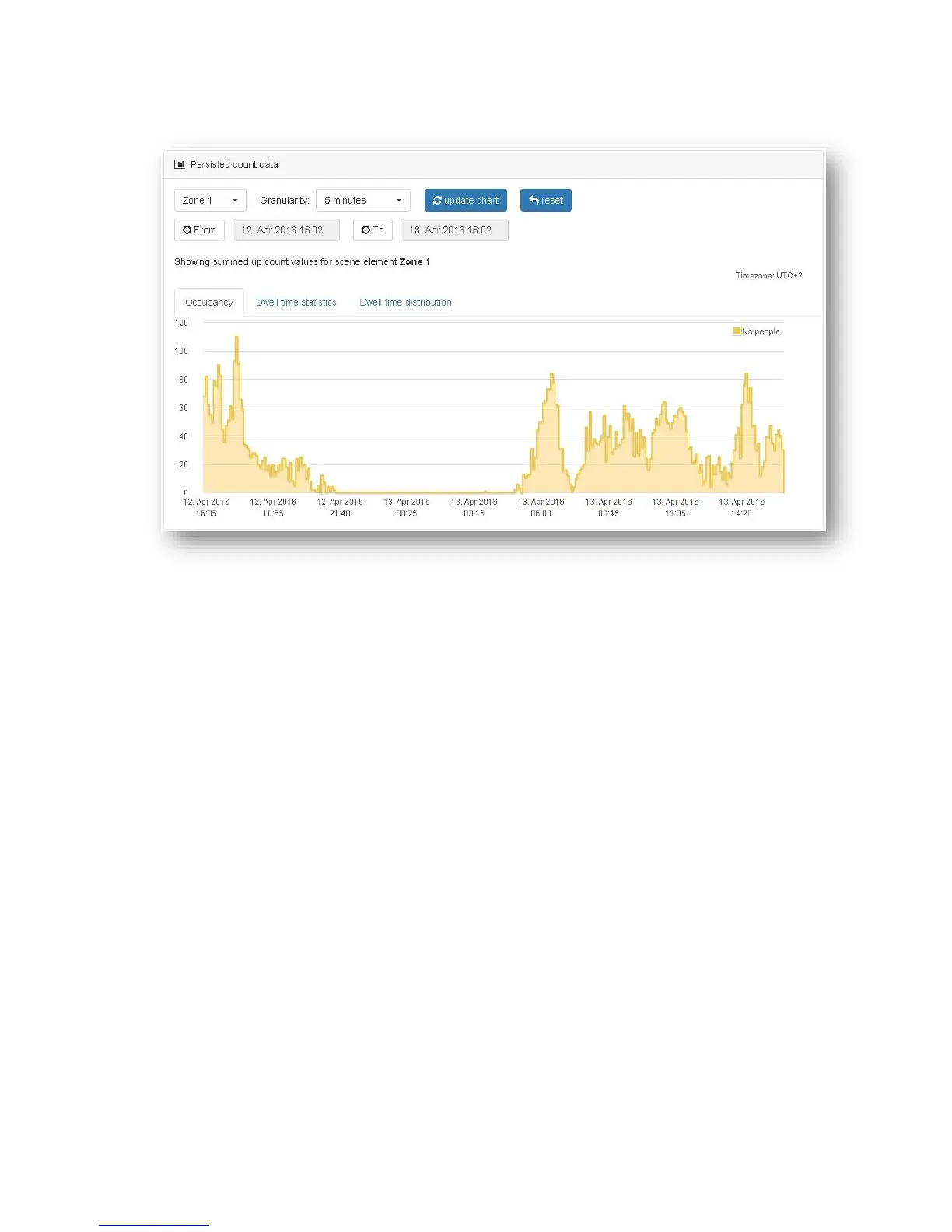This screenshot has height=1232, width=952.
Task: Click the y-axis value 120
Action: coord(181,323)
